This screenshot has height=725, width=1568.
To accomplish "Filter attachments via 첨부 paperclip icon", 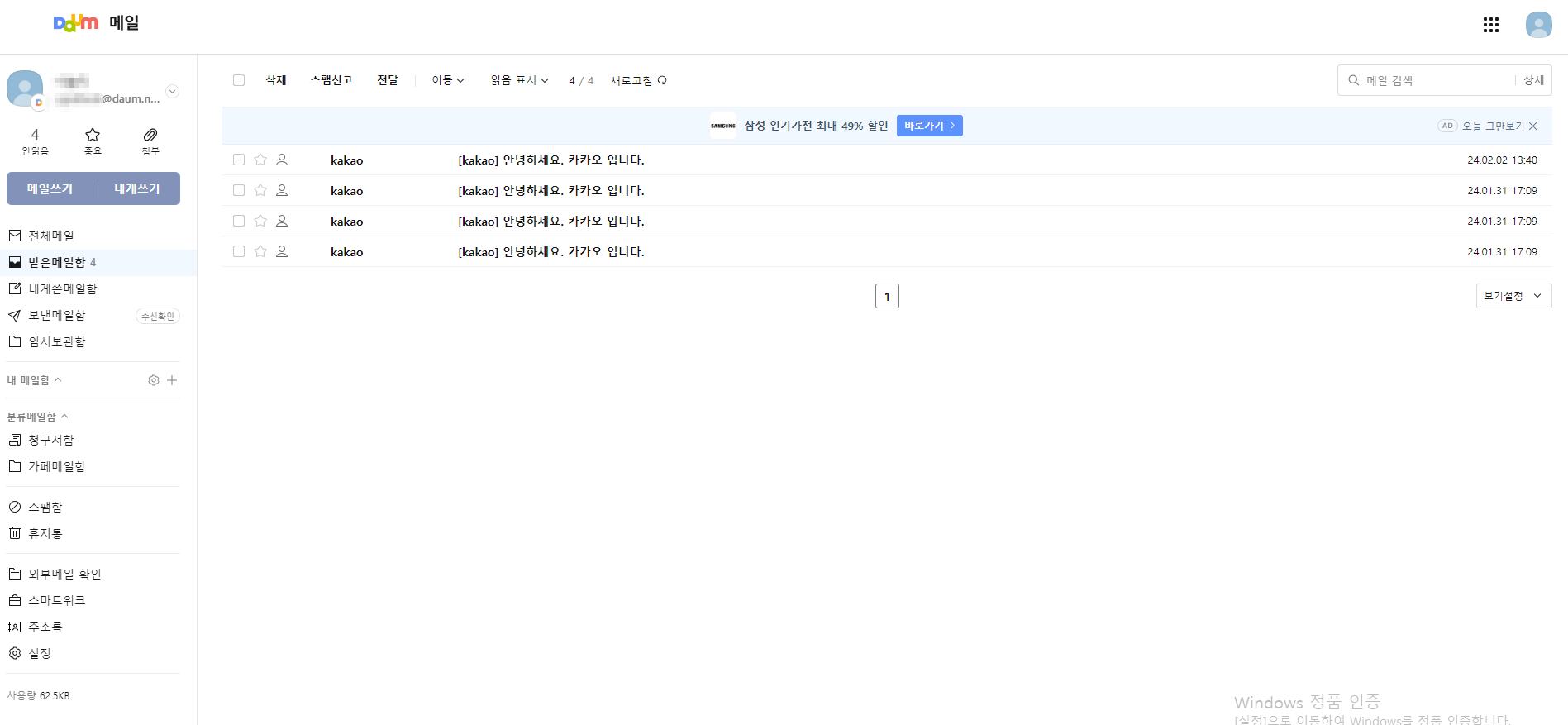I will [150, 141].
